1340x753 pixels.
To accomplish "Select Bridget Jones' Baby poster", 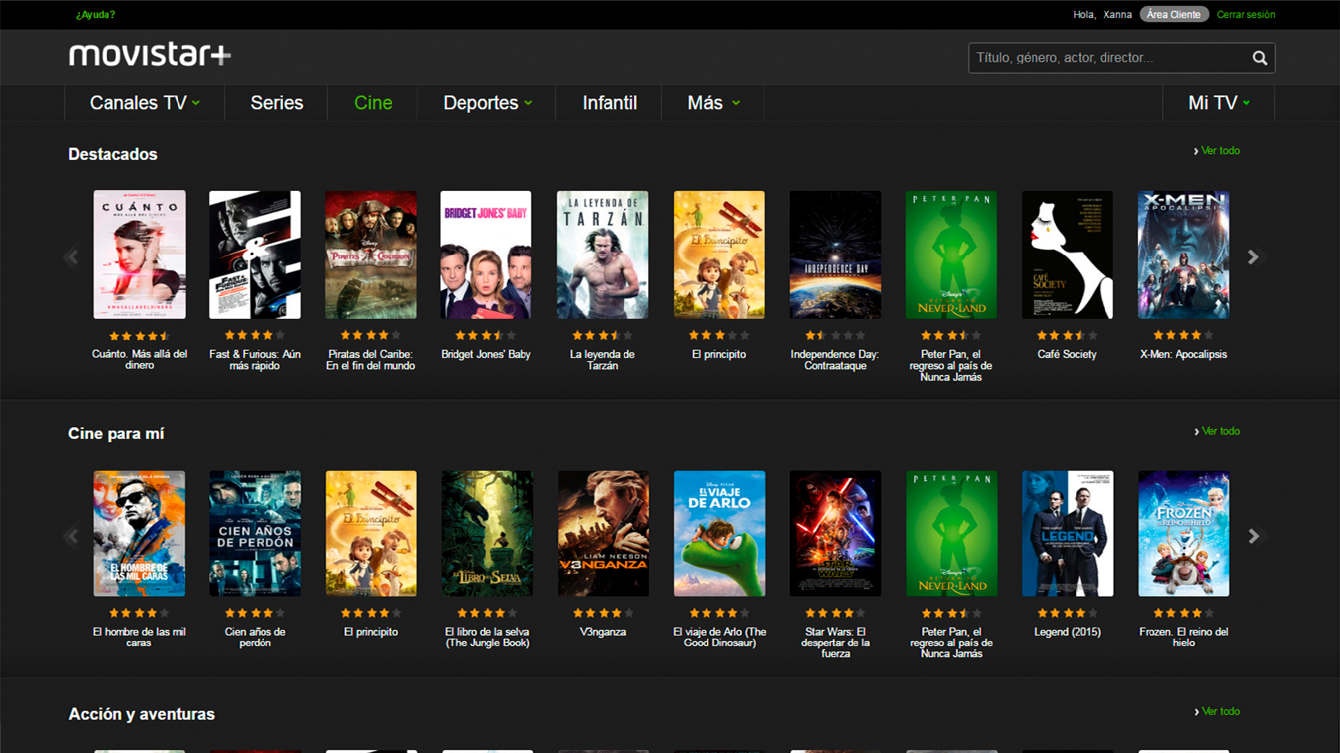I will 486,255.
